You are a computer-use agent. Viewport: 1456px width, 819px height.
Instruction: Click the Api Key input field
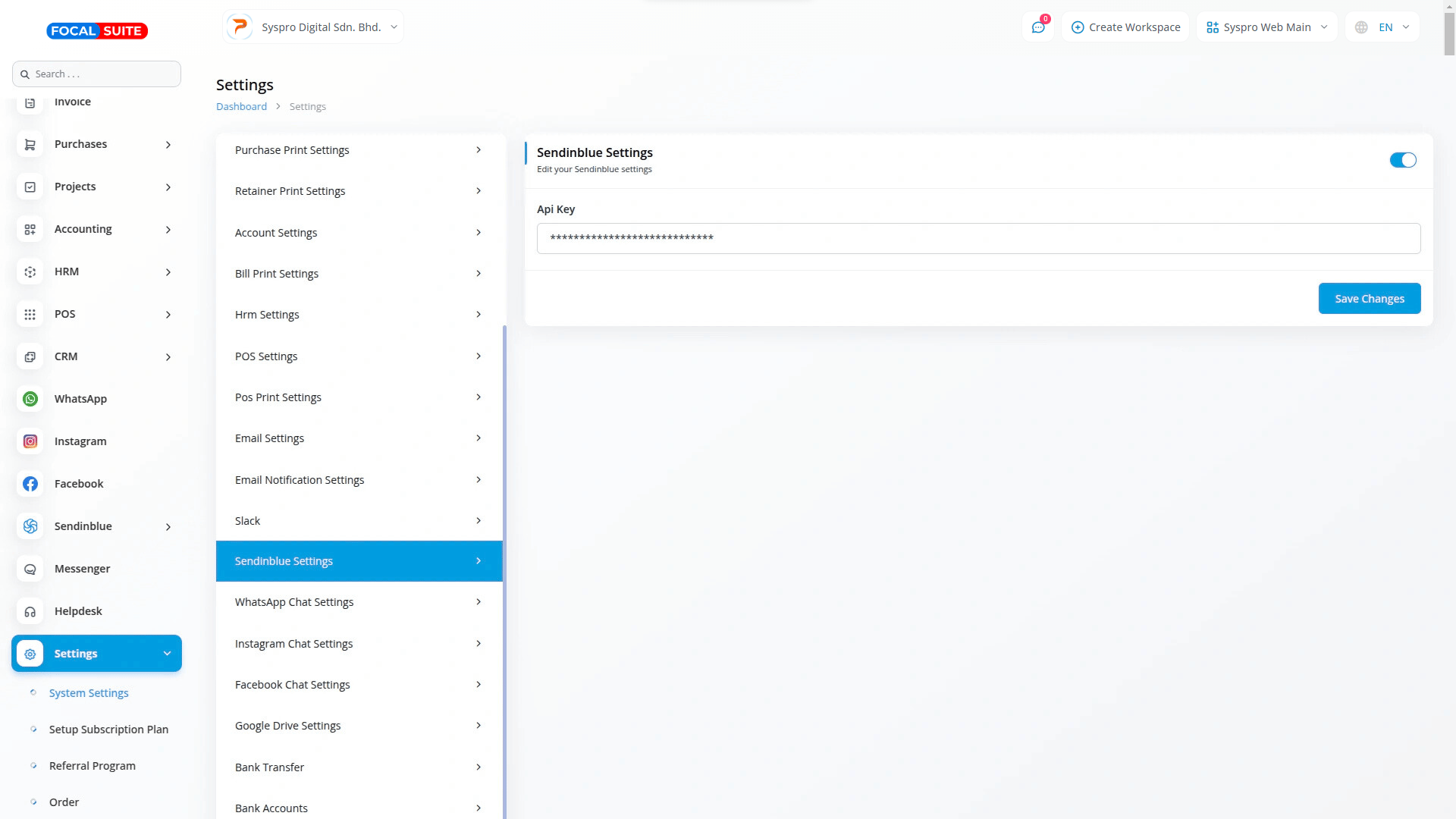click(978, 238)
